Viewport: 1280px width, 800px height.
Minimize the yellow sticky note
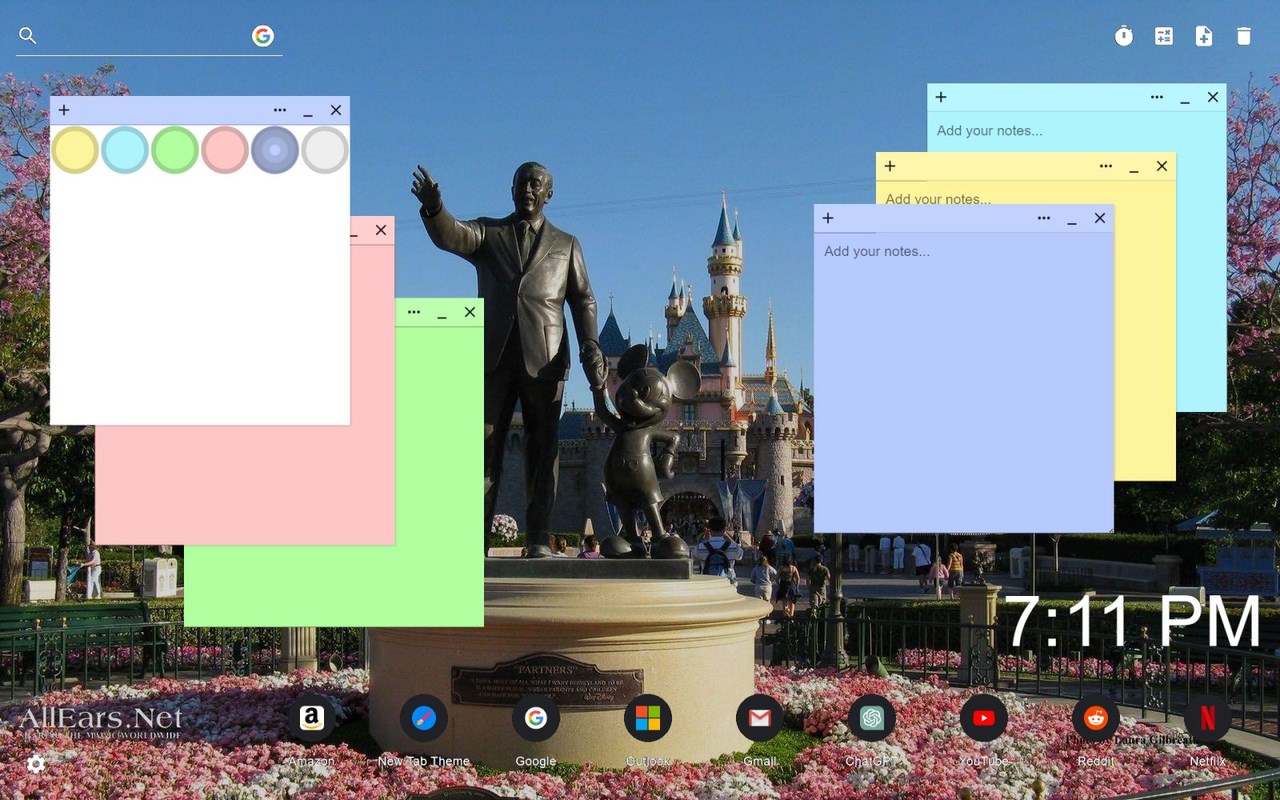(1134, 166)
